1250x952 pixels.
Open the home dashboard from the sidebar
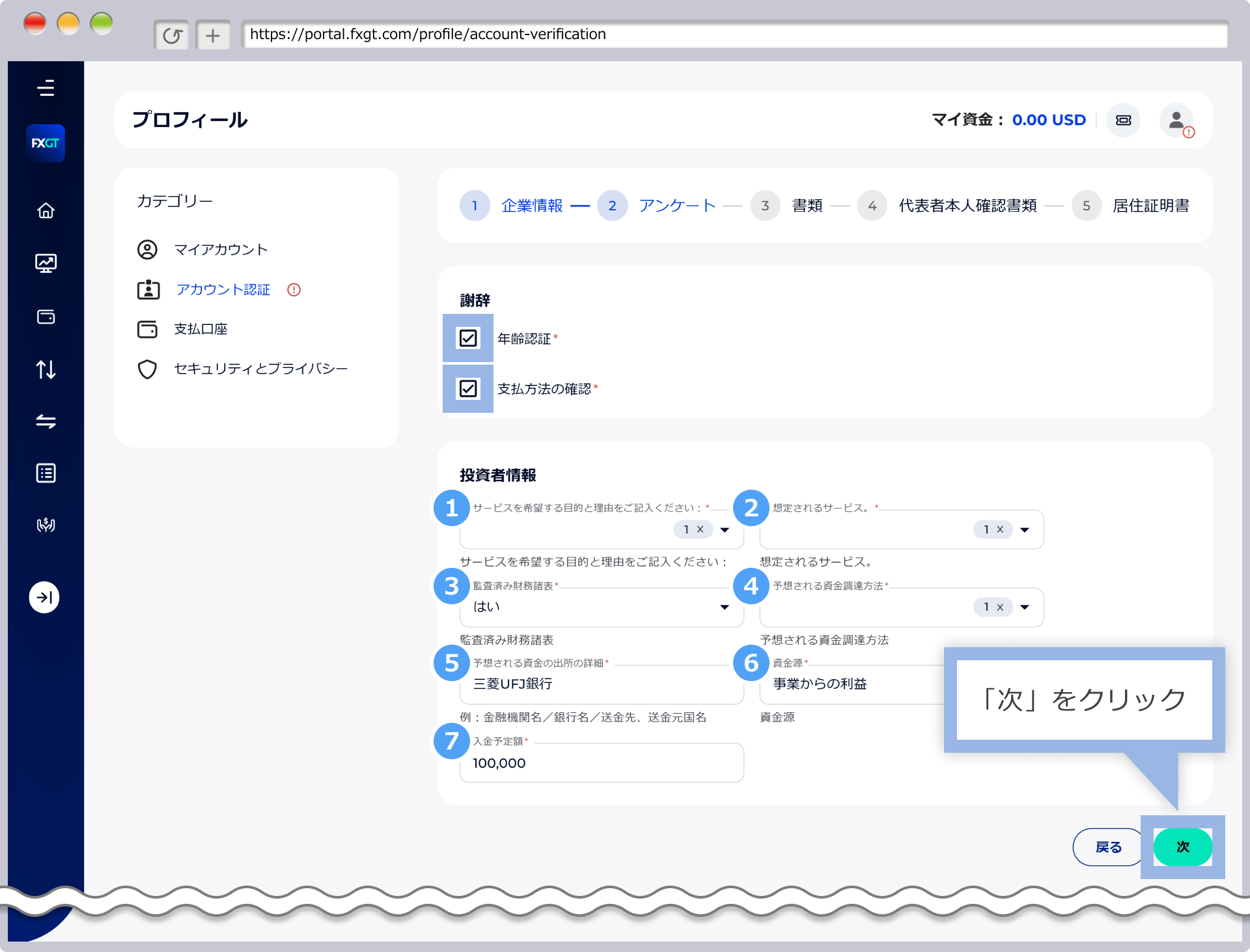46,210
